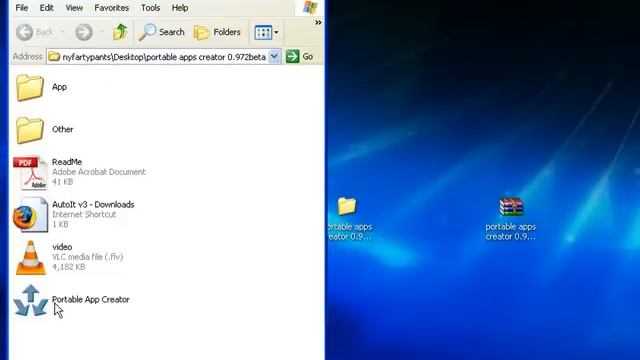Viewport: 640px width, 360px height.
Task: Toggle the Folders pane
Action: 217,32
